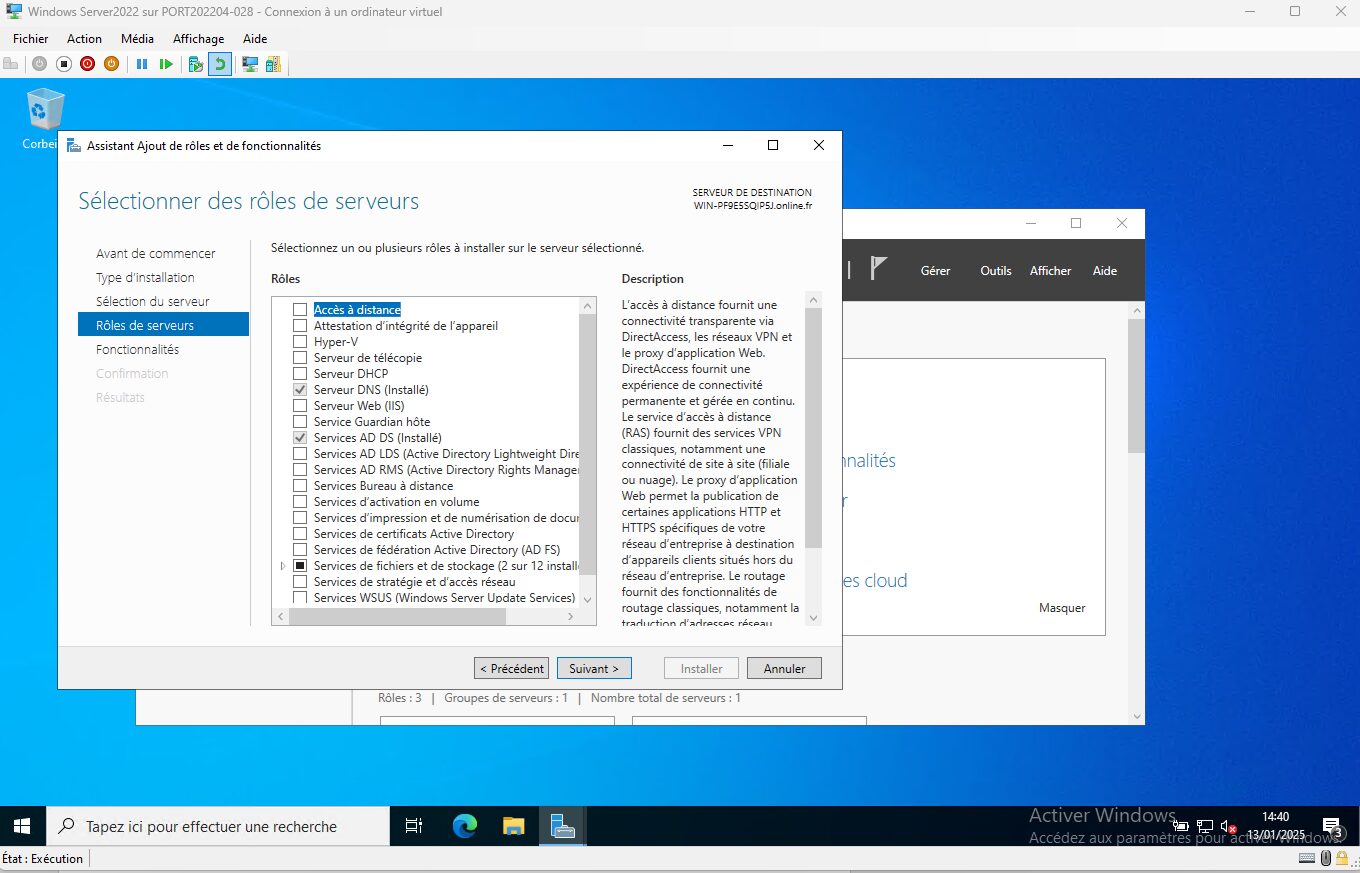Open Afficher menu in Server Manager
Image resolution: width=1360 pixels, height=873 pixels.
1050,271
